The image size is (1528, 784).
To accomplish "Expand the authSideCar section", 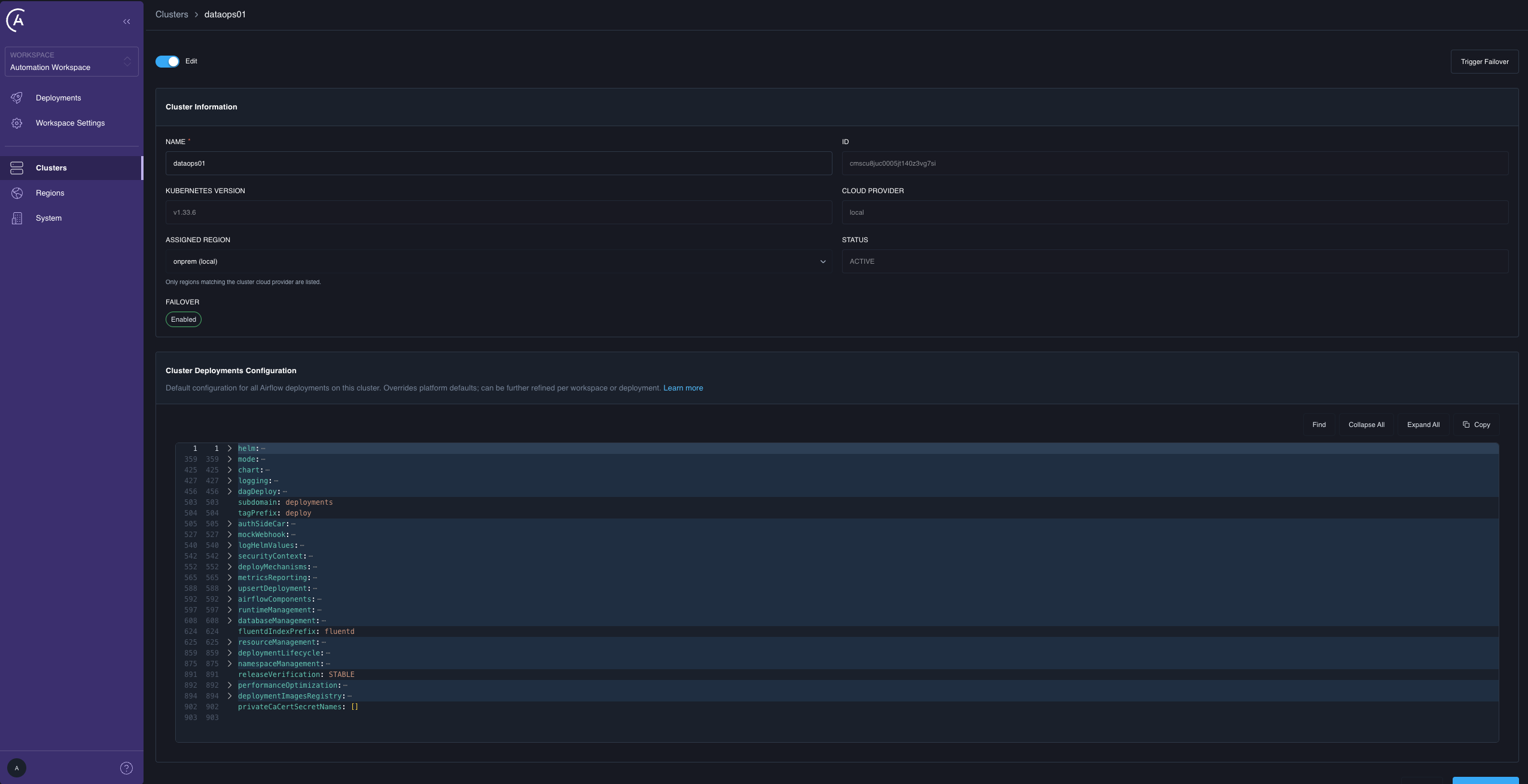I will tap(230, 524).
